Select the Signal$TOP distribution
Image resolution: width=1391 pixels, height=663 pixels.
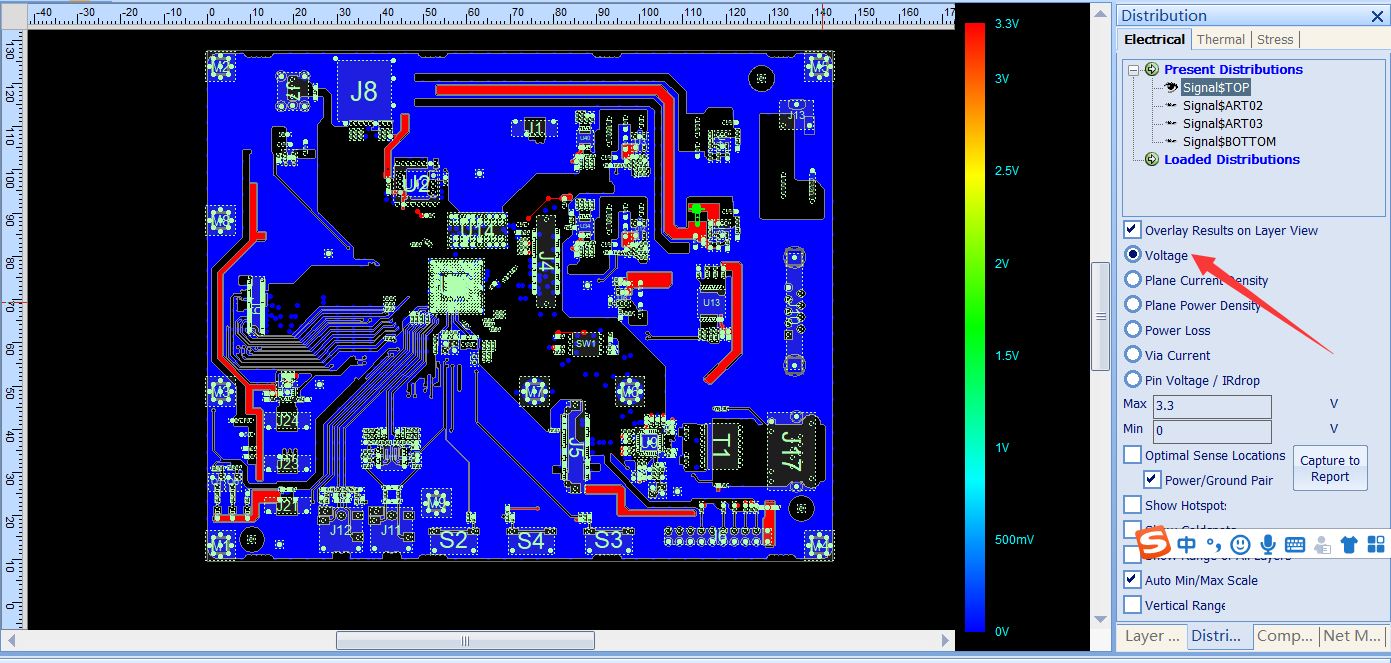[1216, 88]
